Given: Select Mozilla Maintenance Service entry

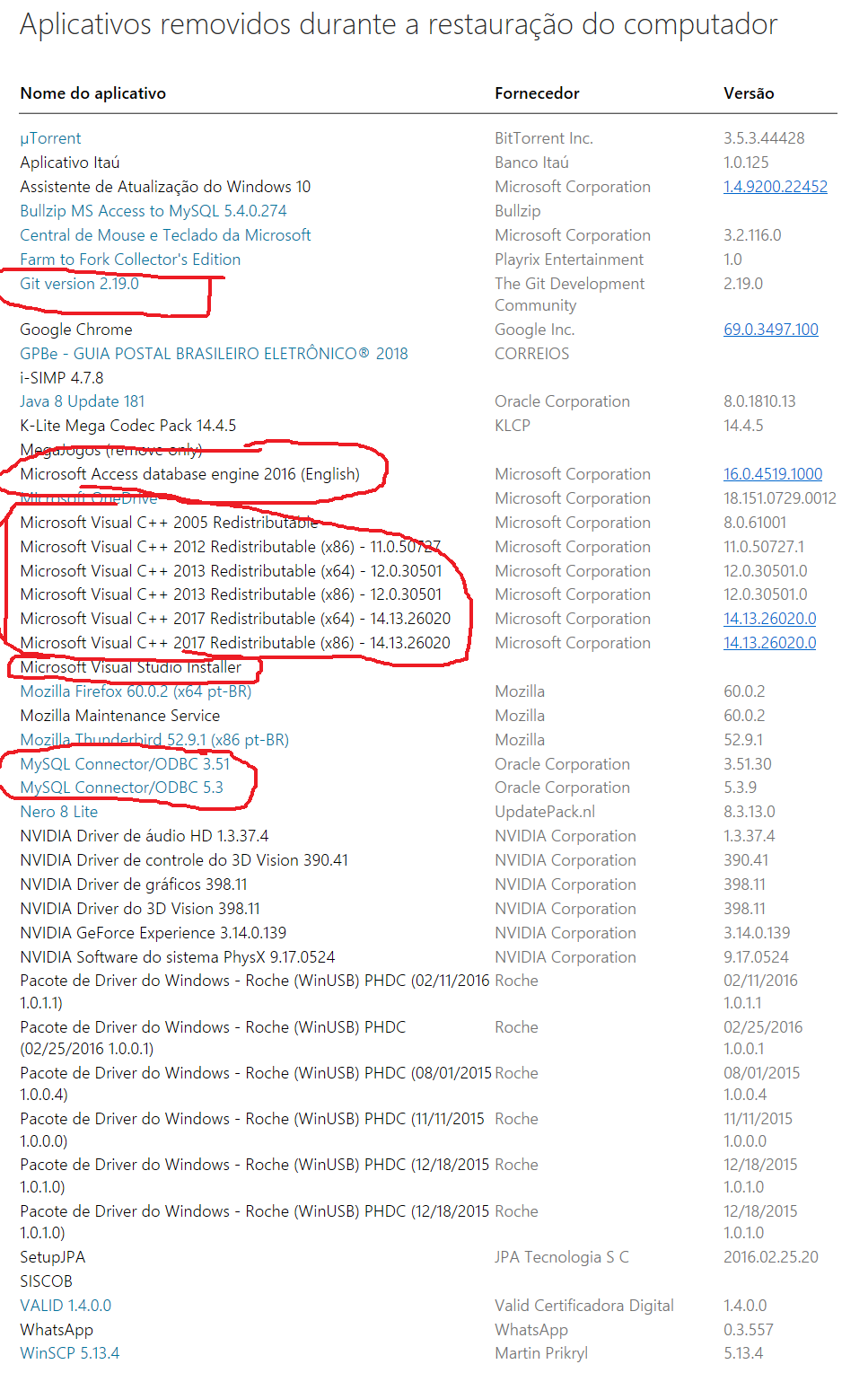Looking at the screenshot, I should click(119, 716).
